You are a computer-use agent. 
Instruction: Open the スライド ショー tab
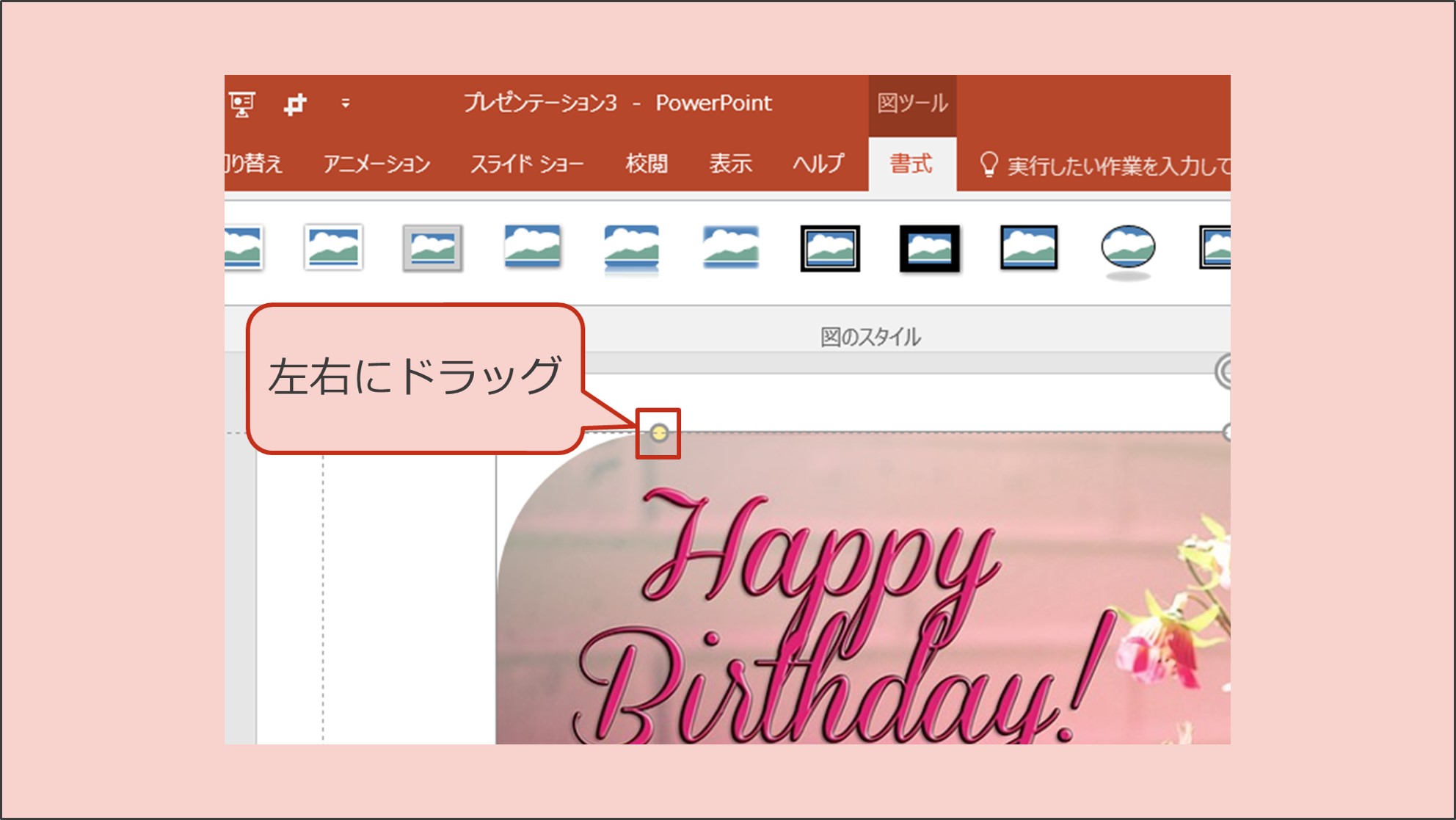[x=526, y=164]
